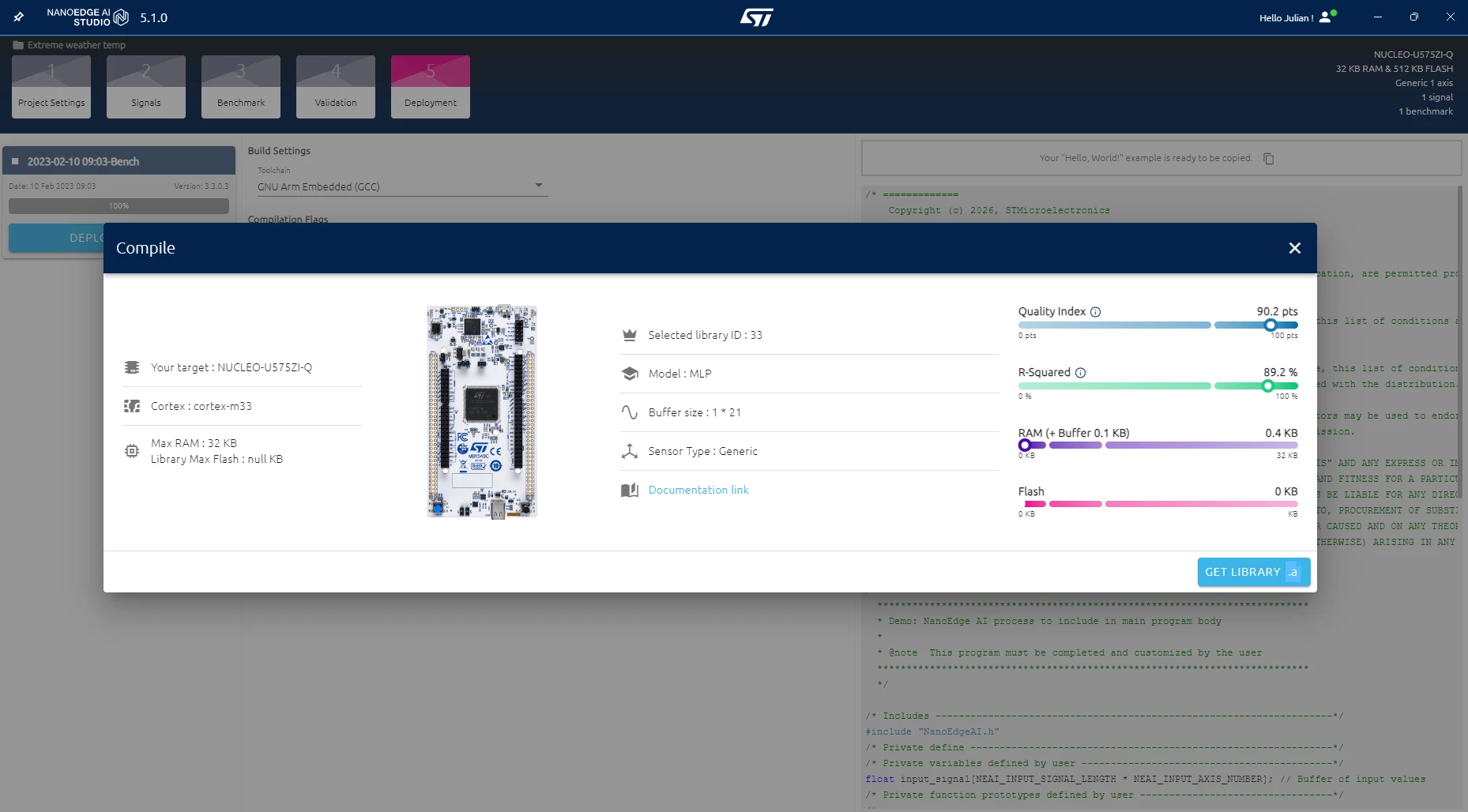
Task: Click the stop square icon on benchmark entry
Action: (x=15, y=161)
